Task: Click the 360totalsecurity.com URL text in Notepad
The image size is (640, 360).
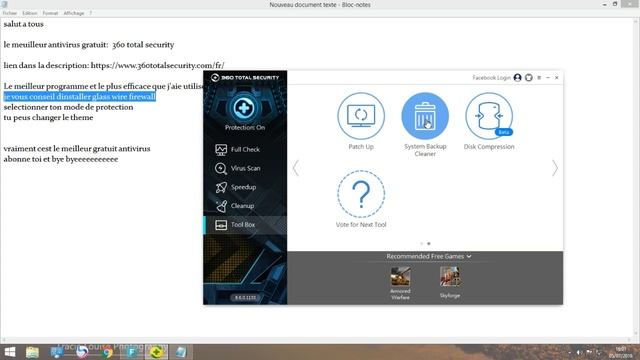Action: [158, 65]
